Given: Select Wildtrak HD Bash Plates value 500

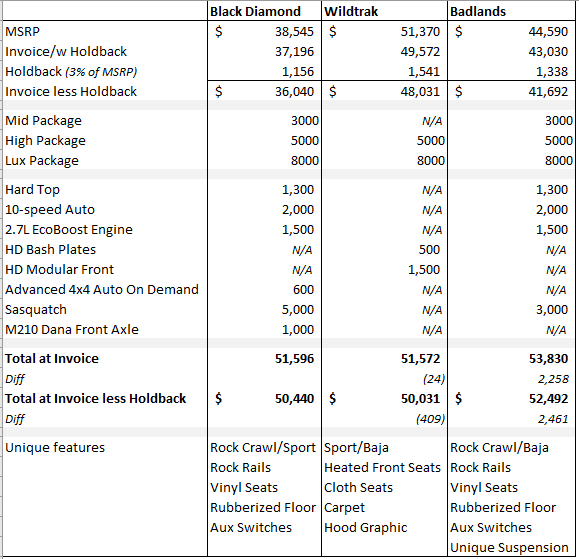Looking at the screenshot, I should (429, 250).
